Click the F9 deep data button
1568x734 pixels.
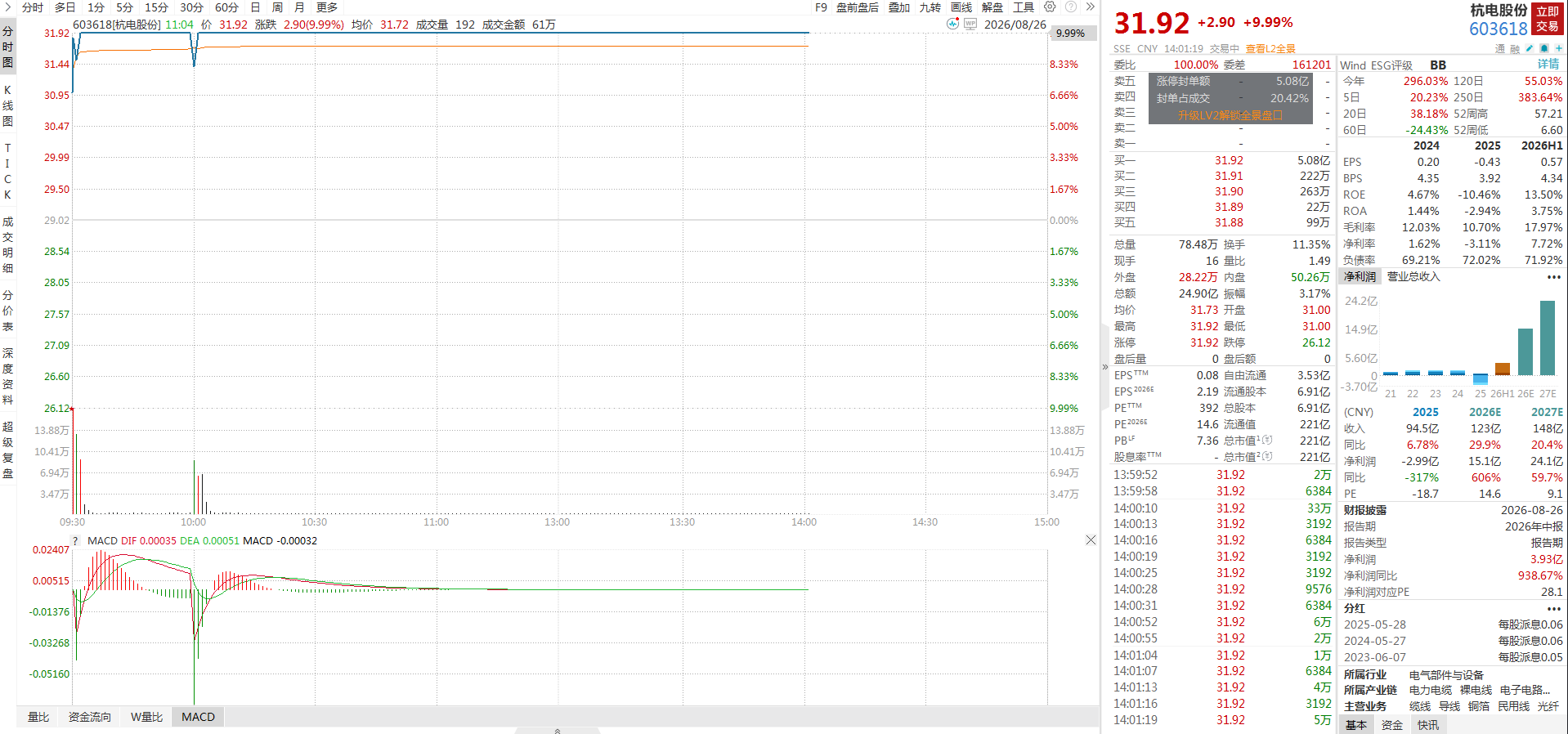(821, 7)
